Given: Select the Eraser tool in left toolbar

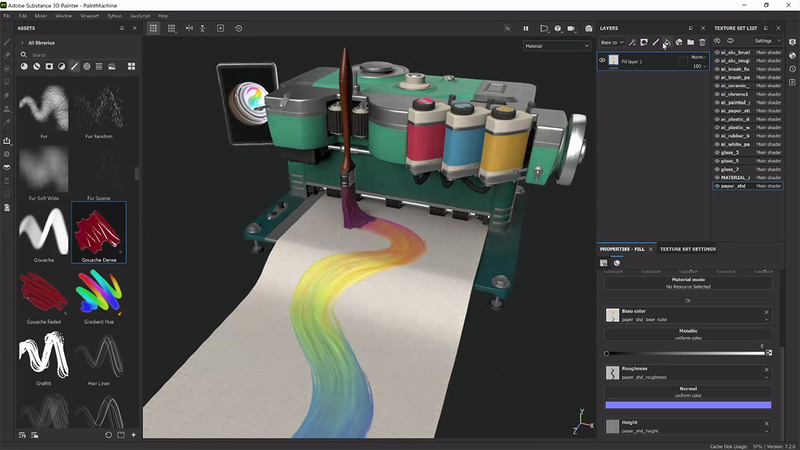Looking at the screenshot, I should pos(7,55).
